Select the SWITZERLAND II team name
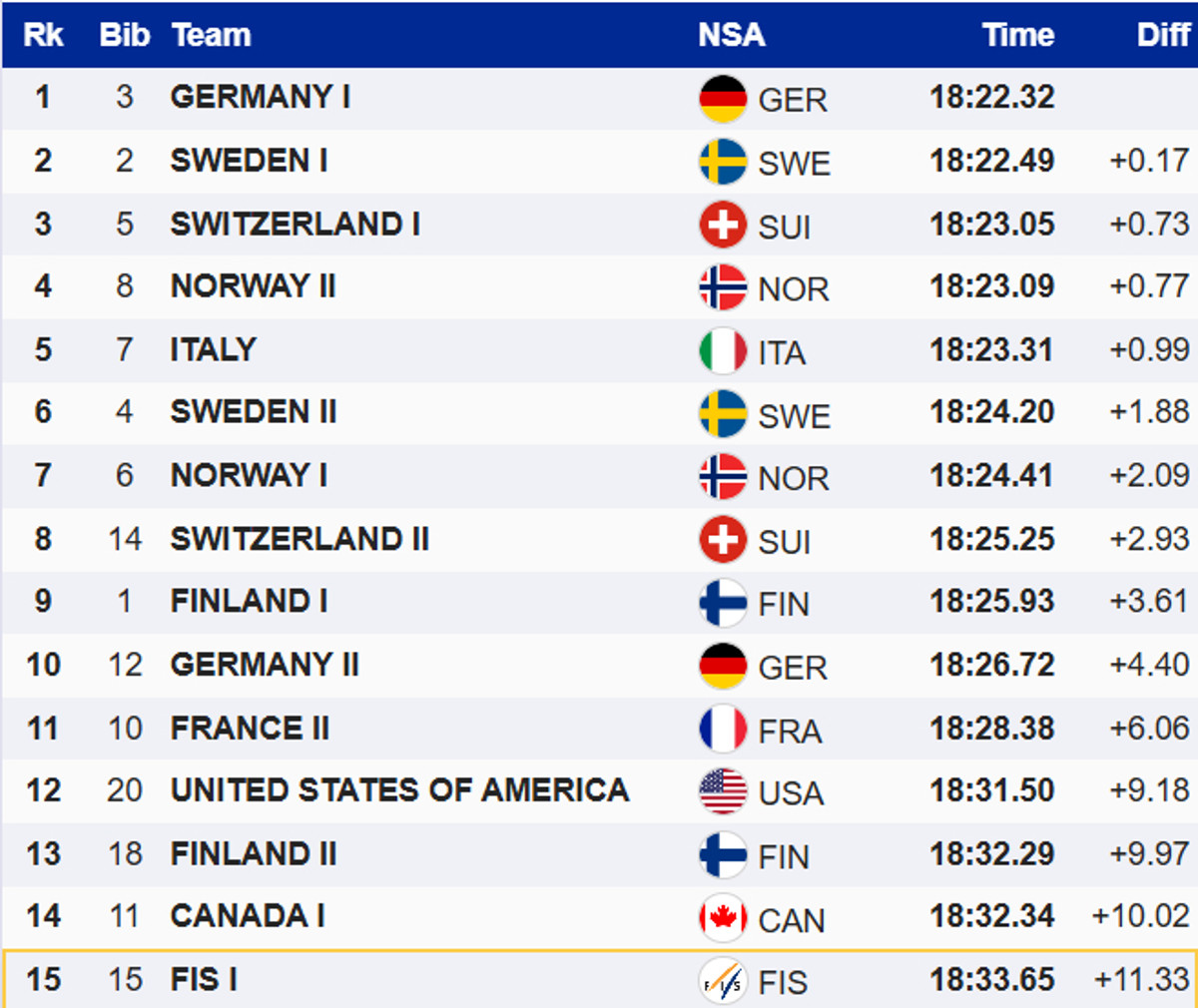The image size is (1198, 1008). pos(299,539)
